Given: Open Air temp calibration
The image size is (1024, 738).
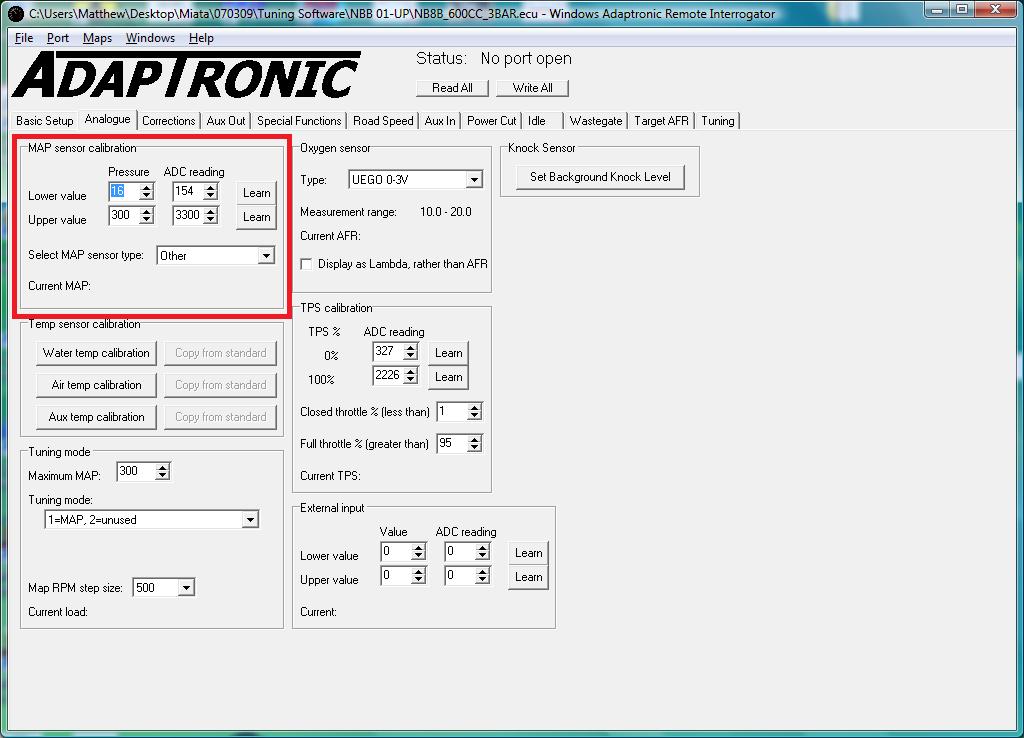Looking at the screenshot, I should [x=96, y=385].
